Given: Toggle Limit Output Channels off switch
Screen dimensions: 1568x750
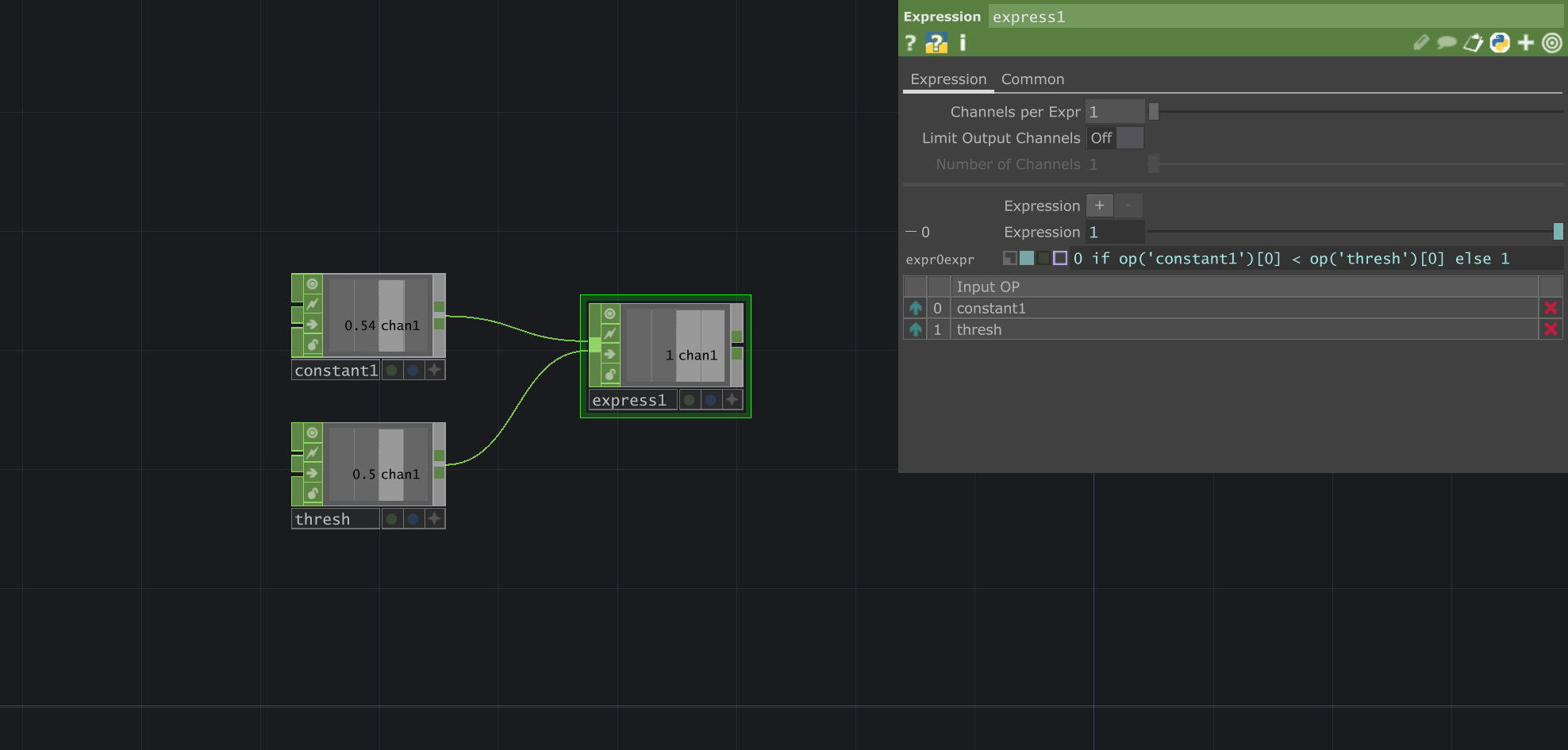Looking at the screenshot, I should 1128,137.
